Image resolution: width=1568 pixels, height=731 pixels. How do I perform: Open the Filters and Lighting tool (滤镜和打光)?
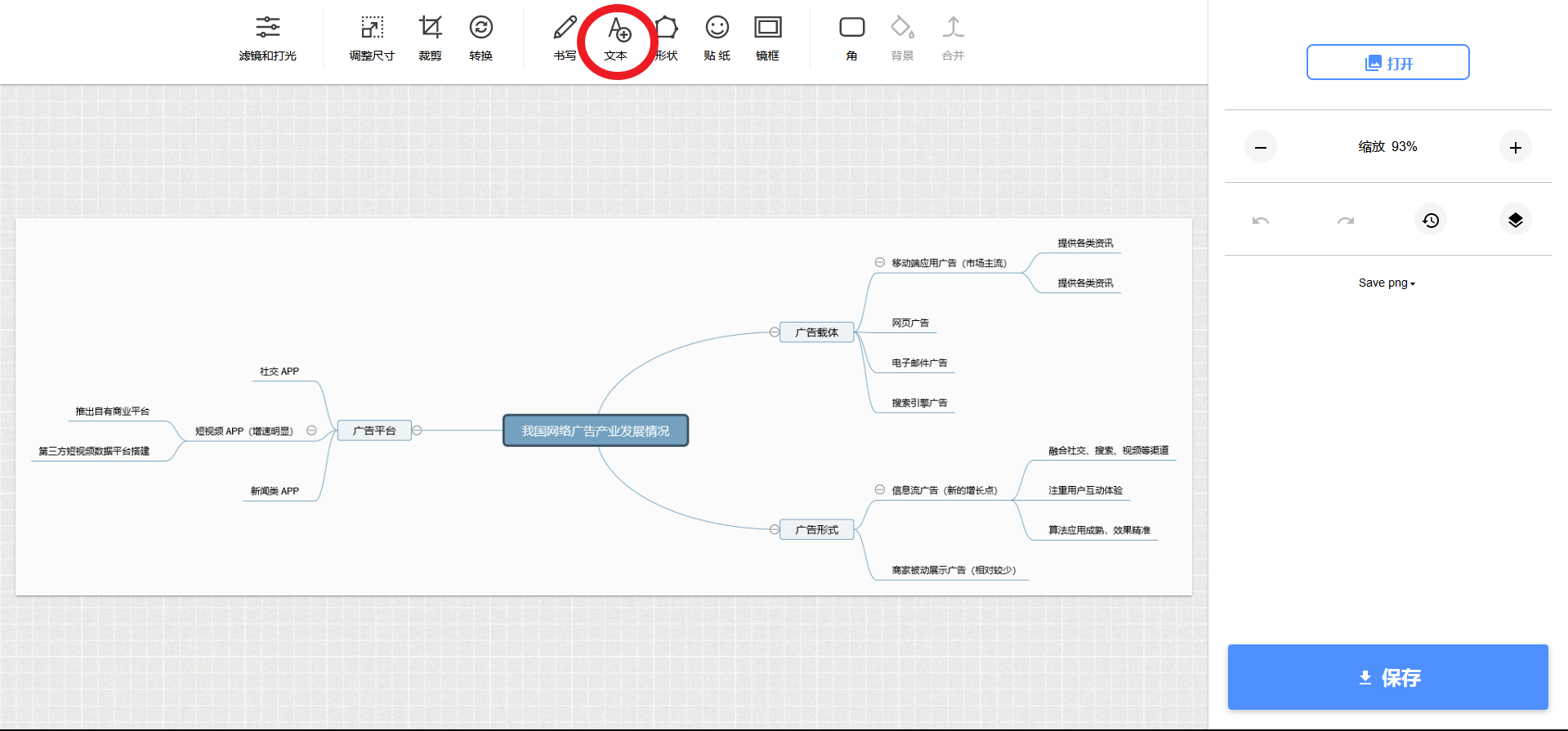click(x=267, y=38)
